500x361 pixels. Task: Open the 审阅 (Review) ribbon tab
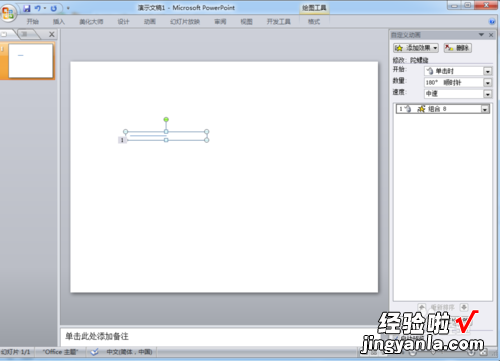click(x=220, y=22)
